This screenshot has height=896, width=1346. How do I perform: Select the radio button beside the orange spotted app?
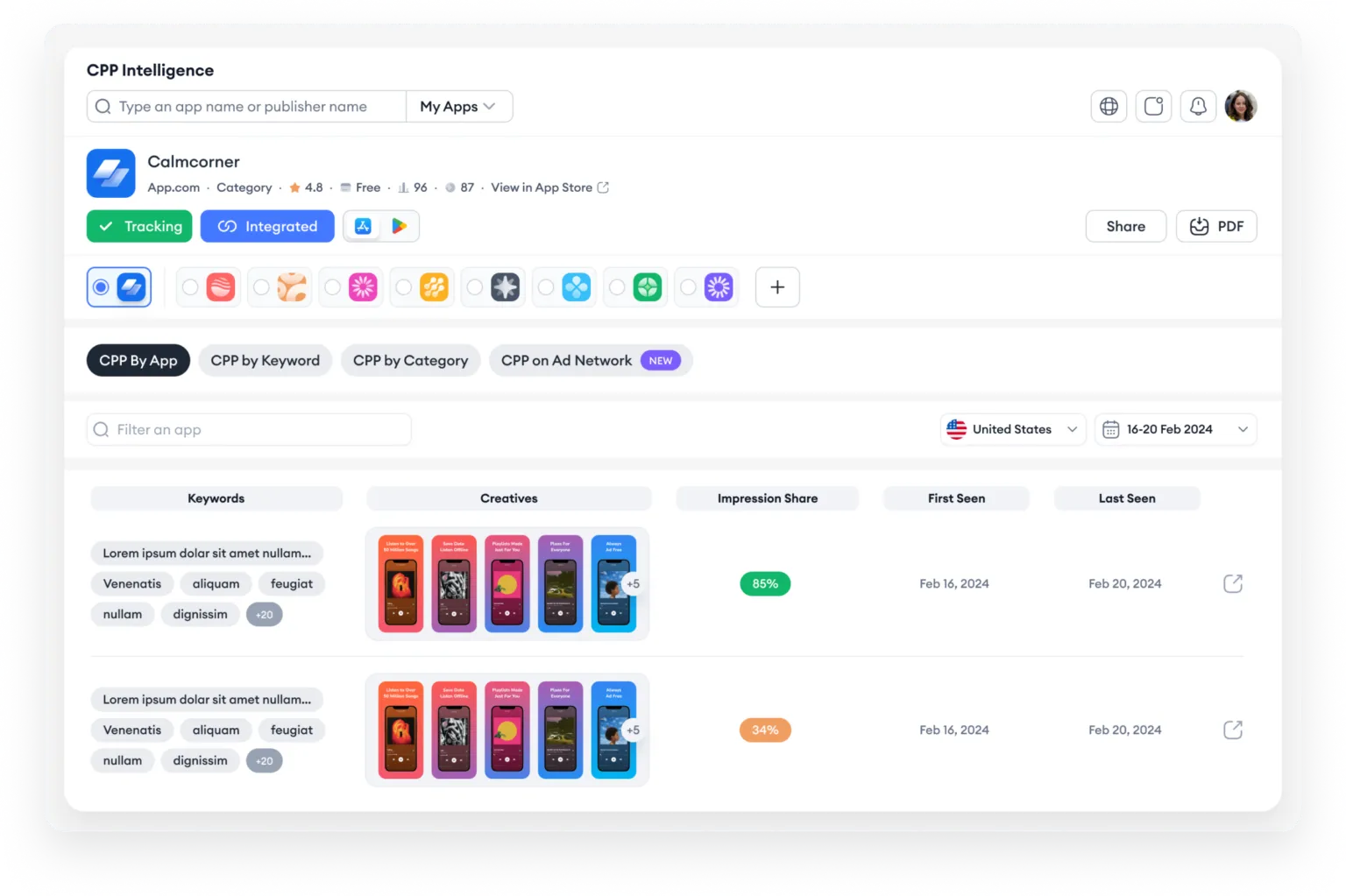261,287
